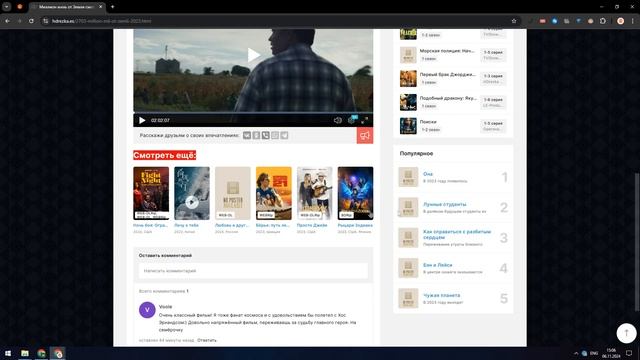
Task: Open the Chrome profile avatar
Action: (x=620, y=21)
